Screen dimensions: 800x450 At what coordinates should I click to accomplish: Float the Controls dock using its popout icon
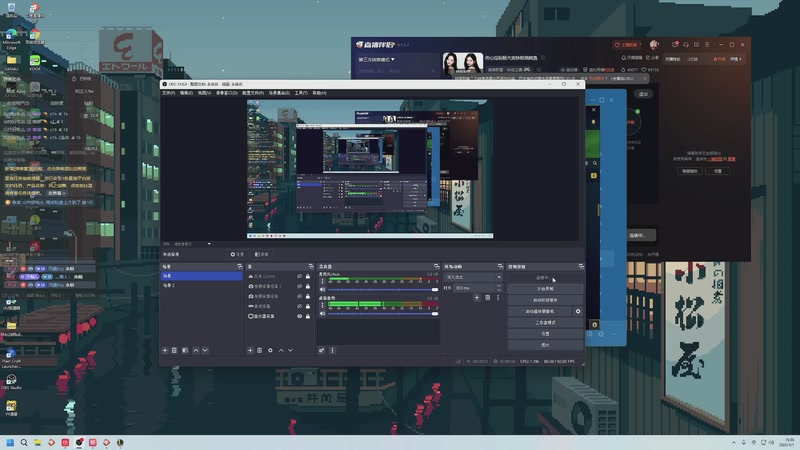point(581,266)
